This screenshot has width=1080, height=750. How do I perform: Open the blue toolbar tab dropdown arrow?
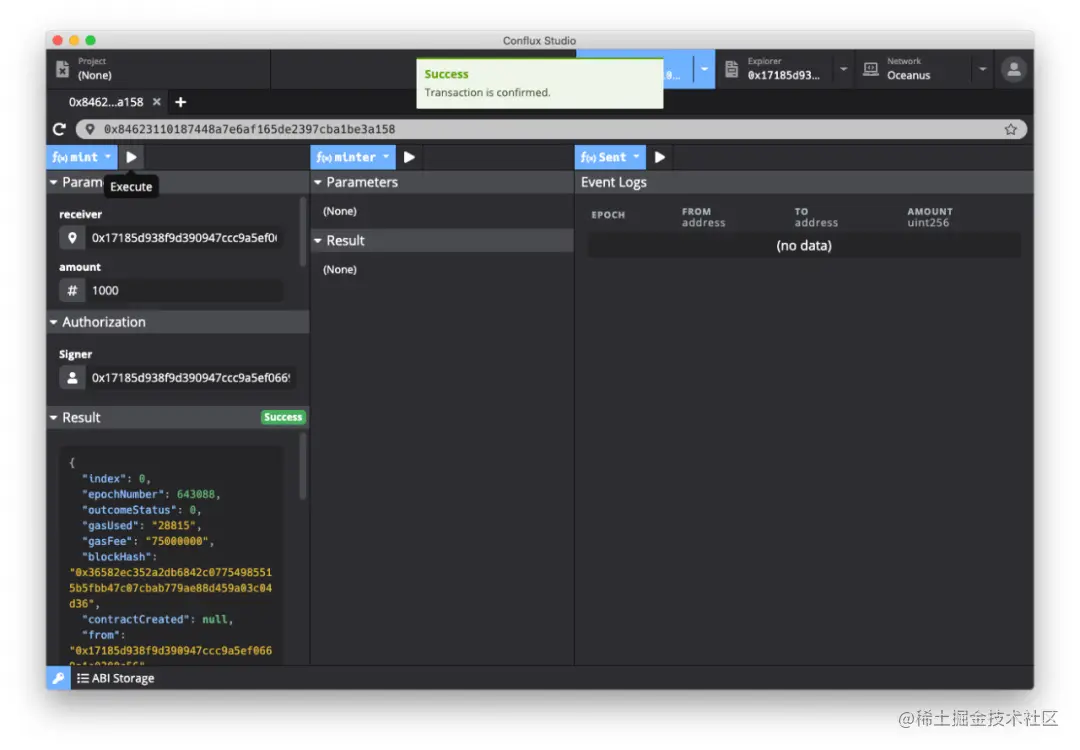pyautogui.click(x=704, y=69)
